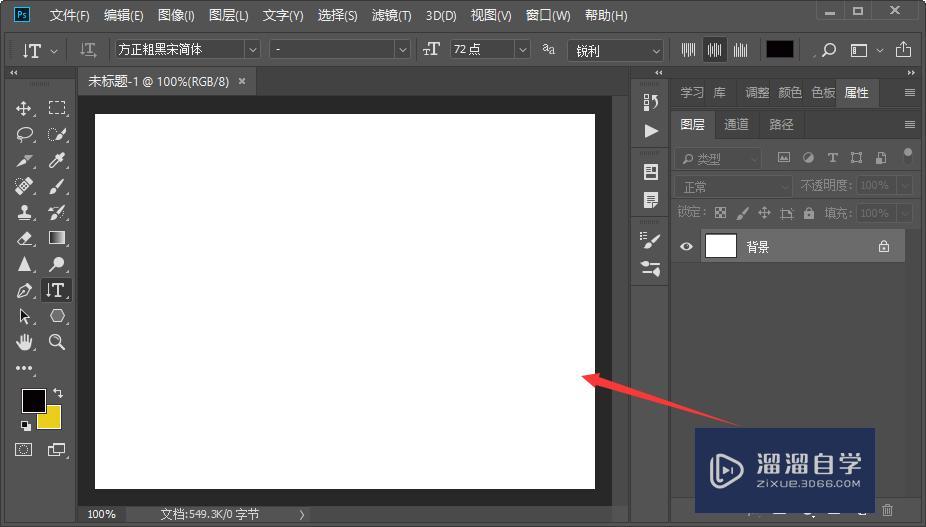The image size is (926, 527).
Task: Toggle Quick Mask mode
Action: (24, 450)
